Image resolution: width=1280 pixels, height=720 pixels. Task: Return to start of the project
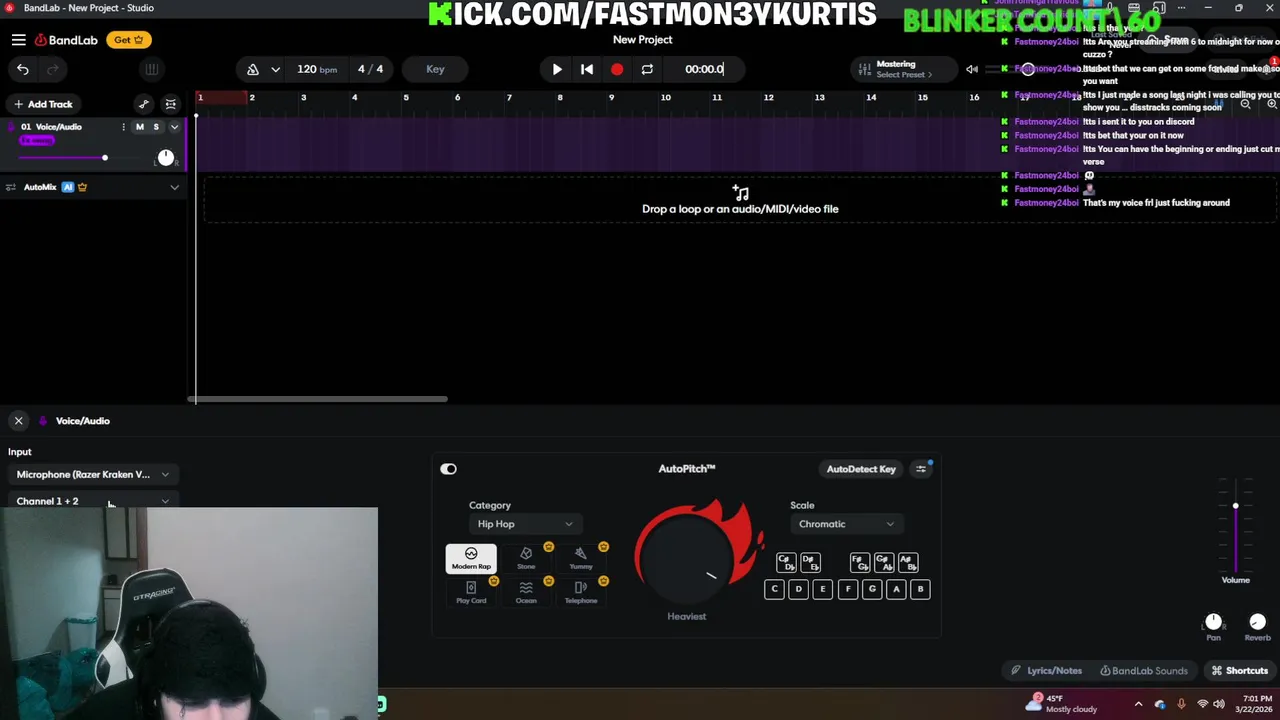pos(587,69)
